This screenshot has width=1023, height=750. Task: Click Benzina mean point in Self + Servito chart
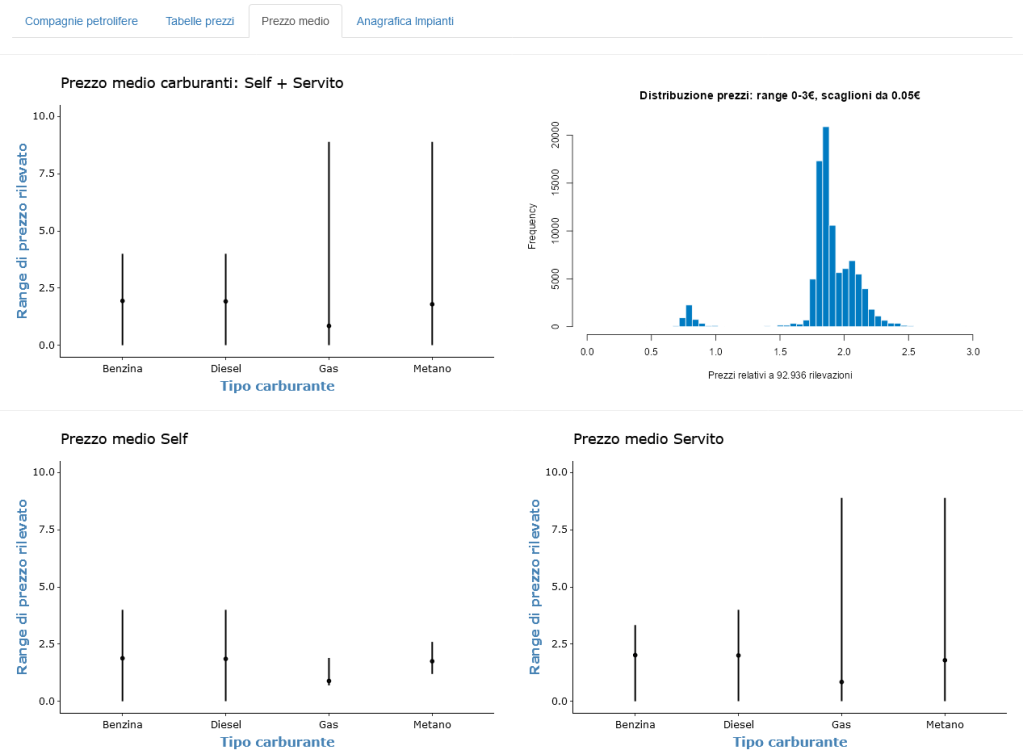point(123,301)
